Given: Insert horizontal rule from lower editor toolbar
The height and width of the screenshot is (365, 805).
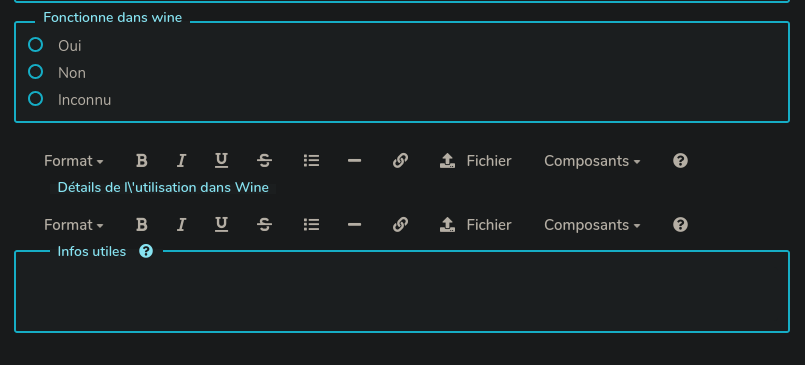Looking at the screenshot, I should tap(354, 225).
